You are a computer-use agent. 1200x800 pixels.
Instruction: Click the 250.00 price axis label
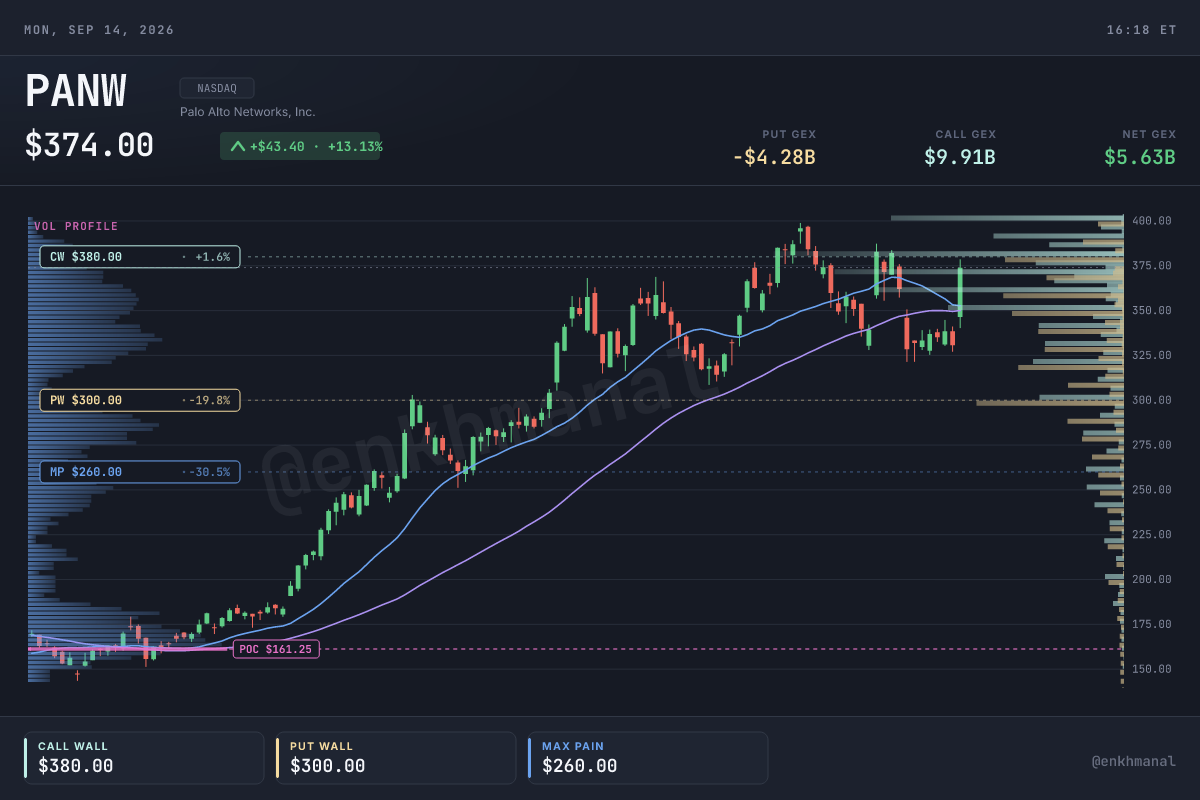pos(1152,490)
